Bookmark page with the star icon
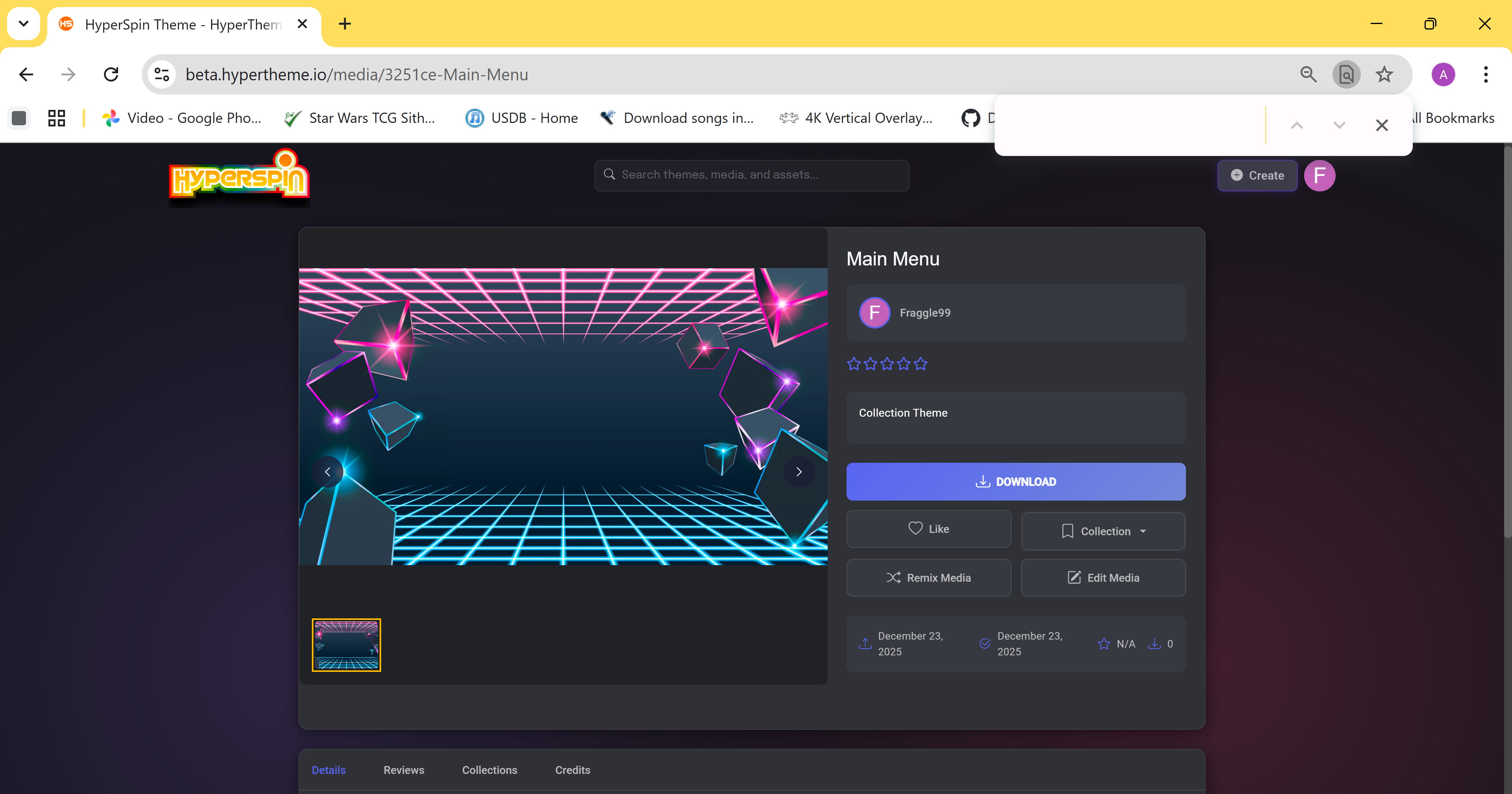Viewport: 1512px width, 794px height. pos(1384,74)
